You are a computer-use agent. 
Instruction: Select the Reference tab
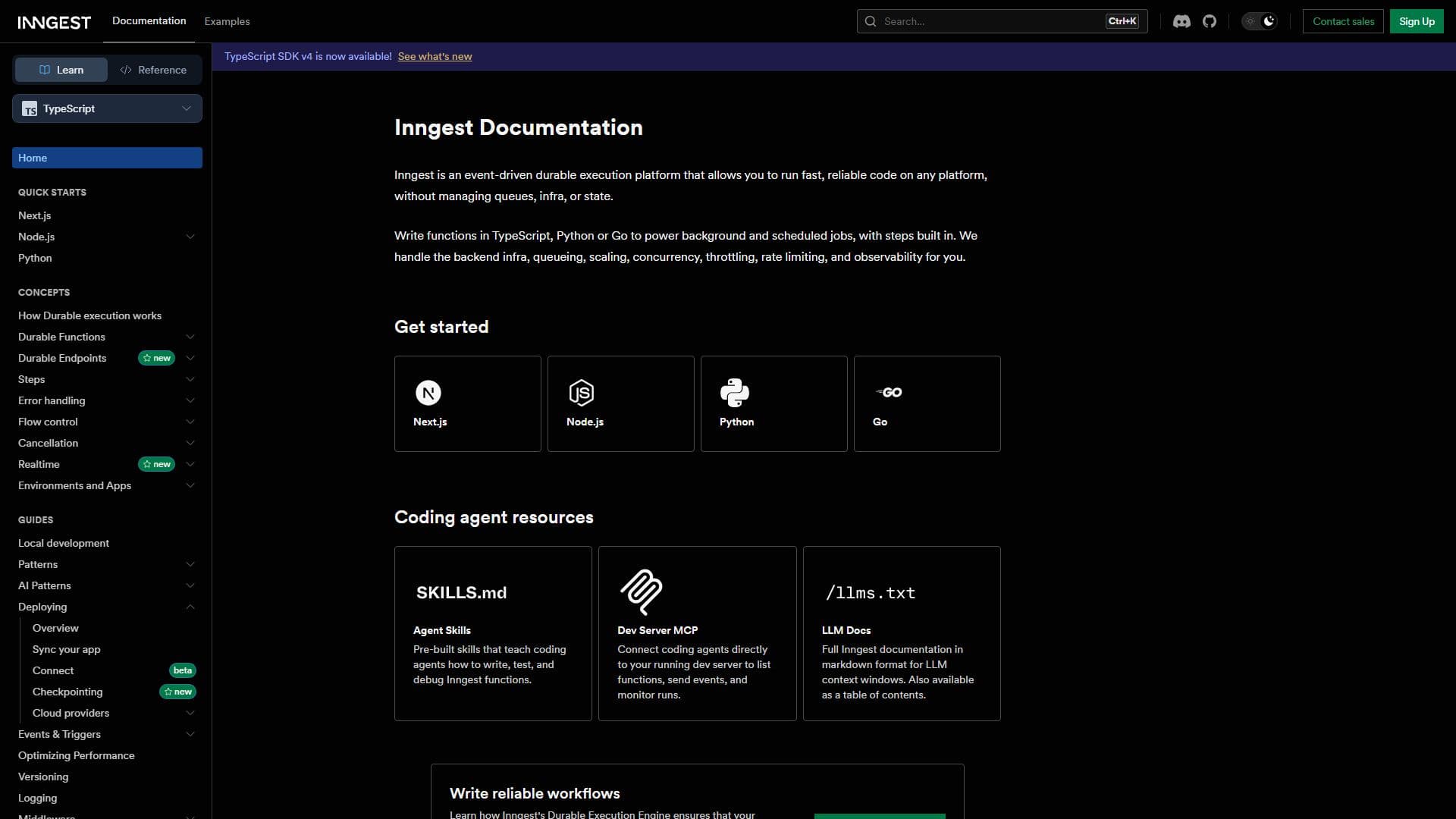(x=153, y=70)
